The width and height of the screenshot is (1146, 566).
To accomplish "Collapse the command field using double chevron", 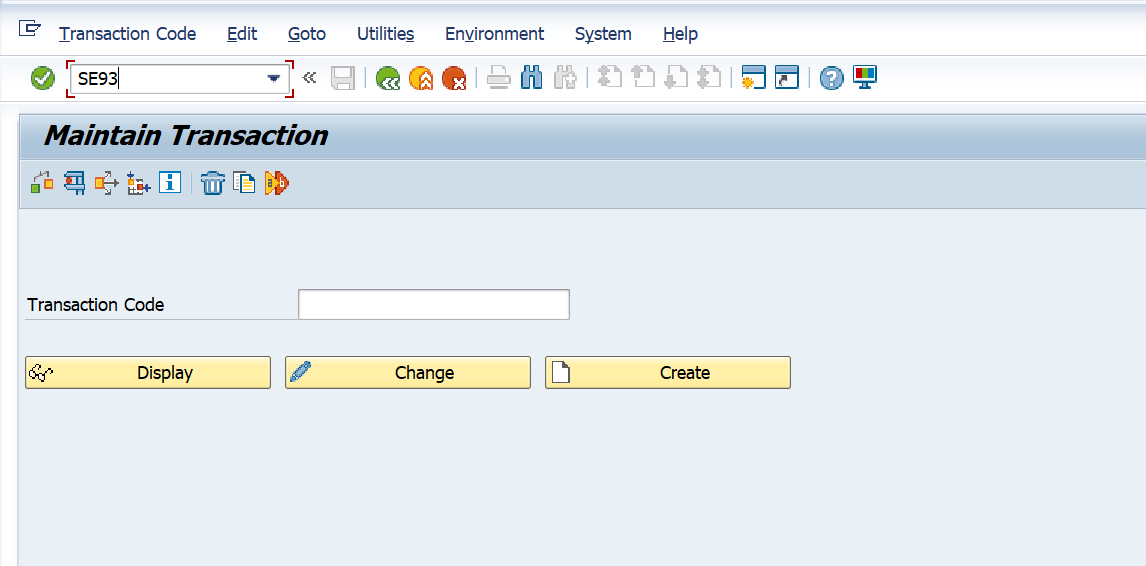I will tap(309, 78).
